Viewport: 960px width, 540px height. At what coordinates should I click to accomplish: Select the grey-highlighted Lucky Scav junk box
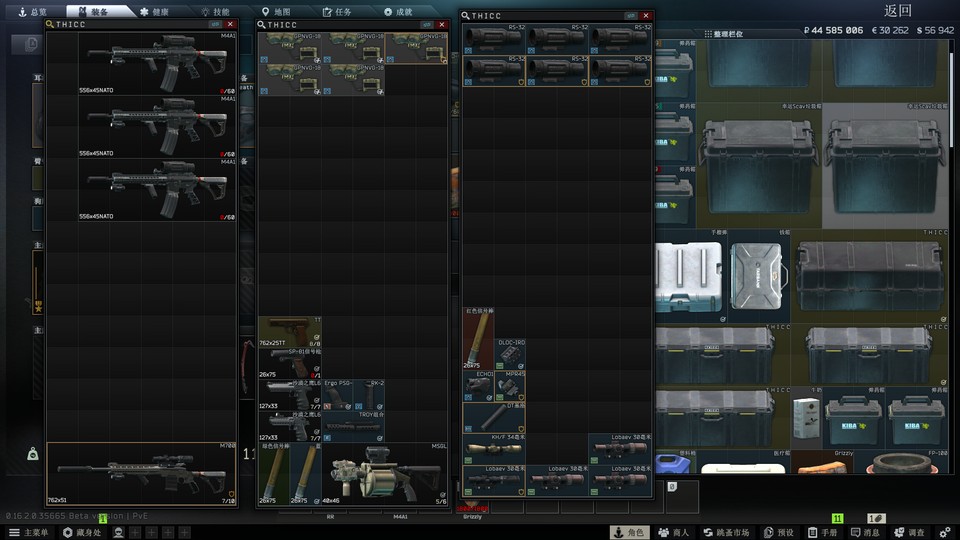click(x=885, y=165)
